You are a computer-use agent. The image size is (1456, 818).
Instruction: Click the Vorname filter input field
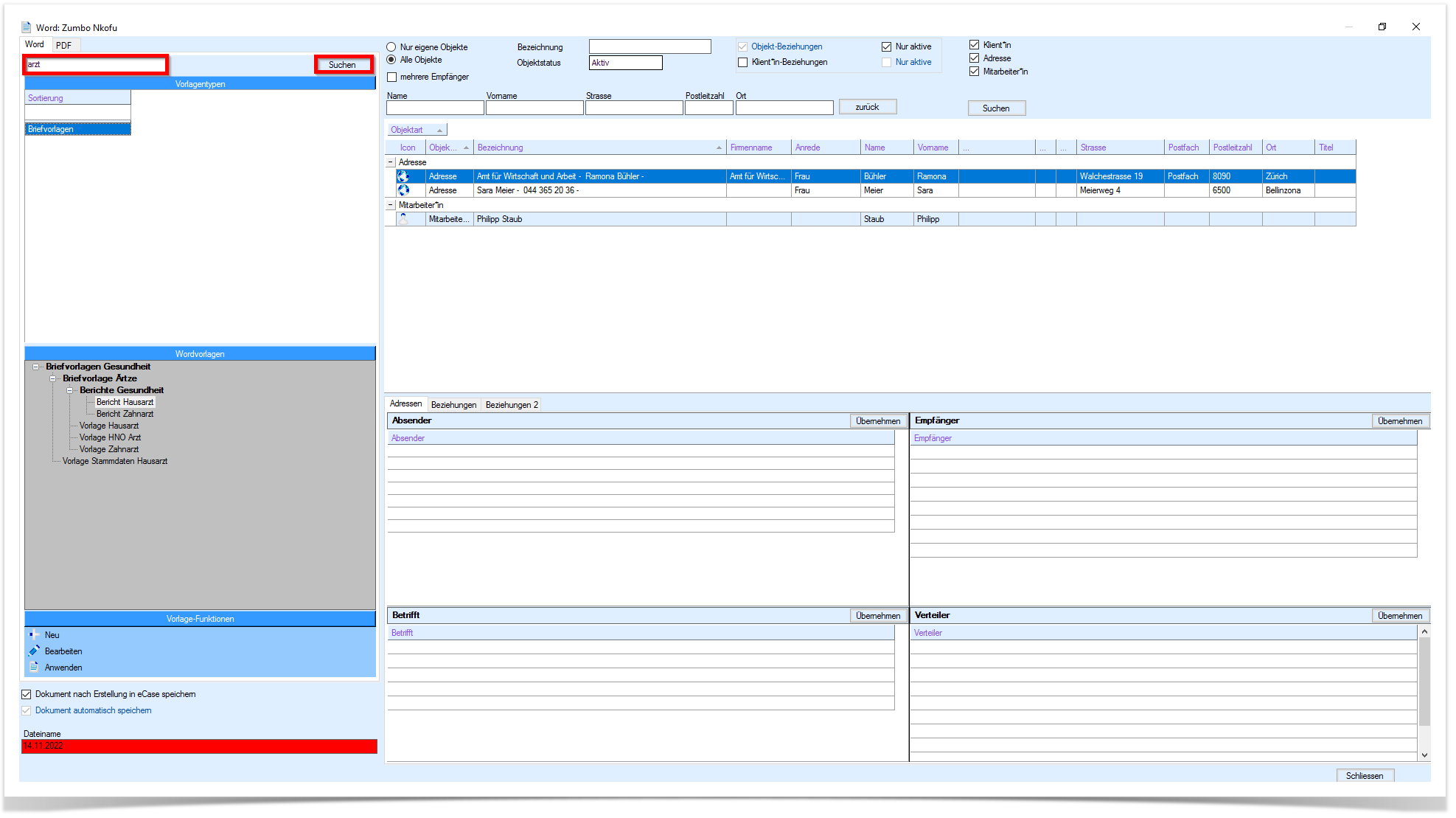pyautogui.click(x=534, y=108)
